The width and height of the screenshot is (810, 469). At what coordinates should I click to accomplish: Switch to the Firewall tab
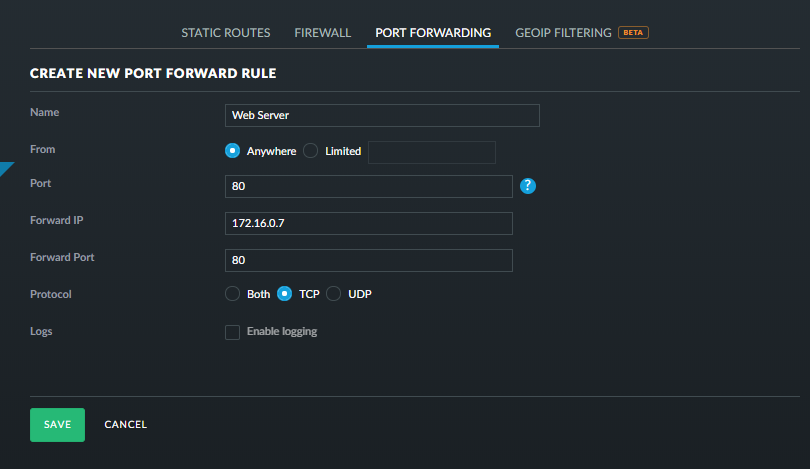(x=322, y=33)
